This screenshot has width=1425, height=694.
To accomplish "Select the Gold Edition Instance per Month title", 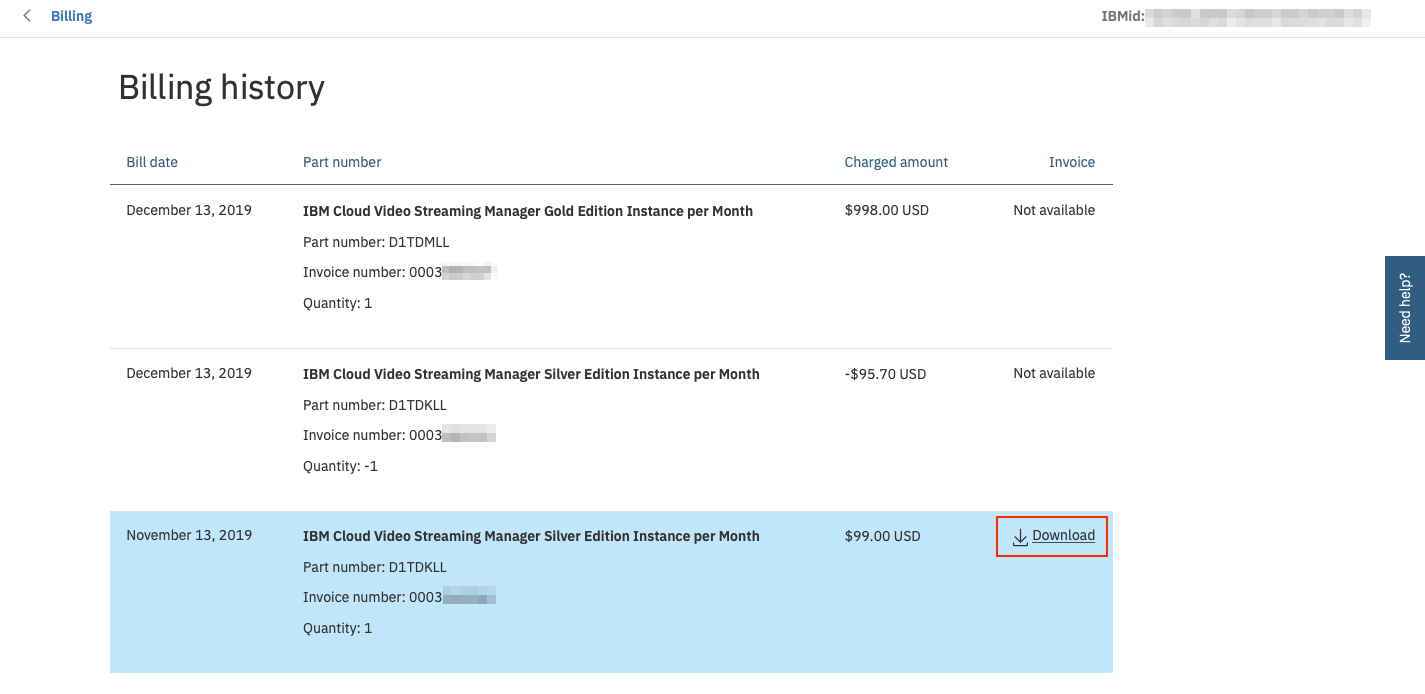I will click(x=528, y=211).
